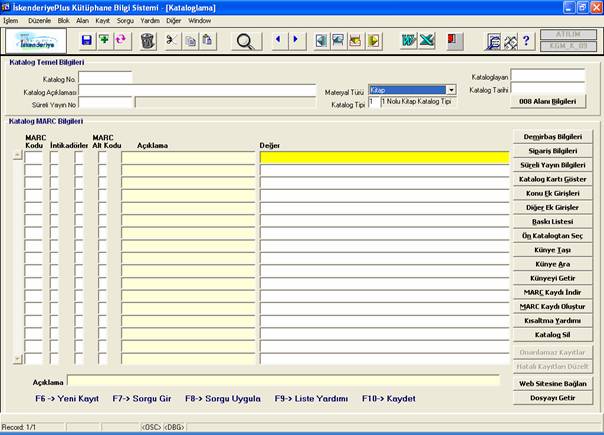Click the tools icon next to help
The height and width of the screenshot is (435, 604).
[x=510, y=41]
